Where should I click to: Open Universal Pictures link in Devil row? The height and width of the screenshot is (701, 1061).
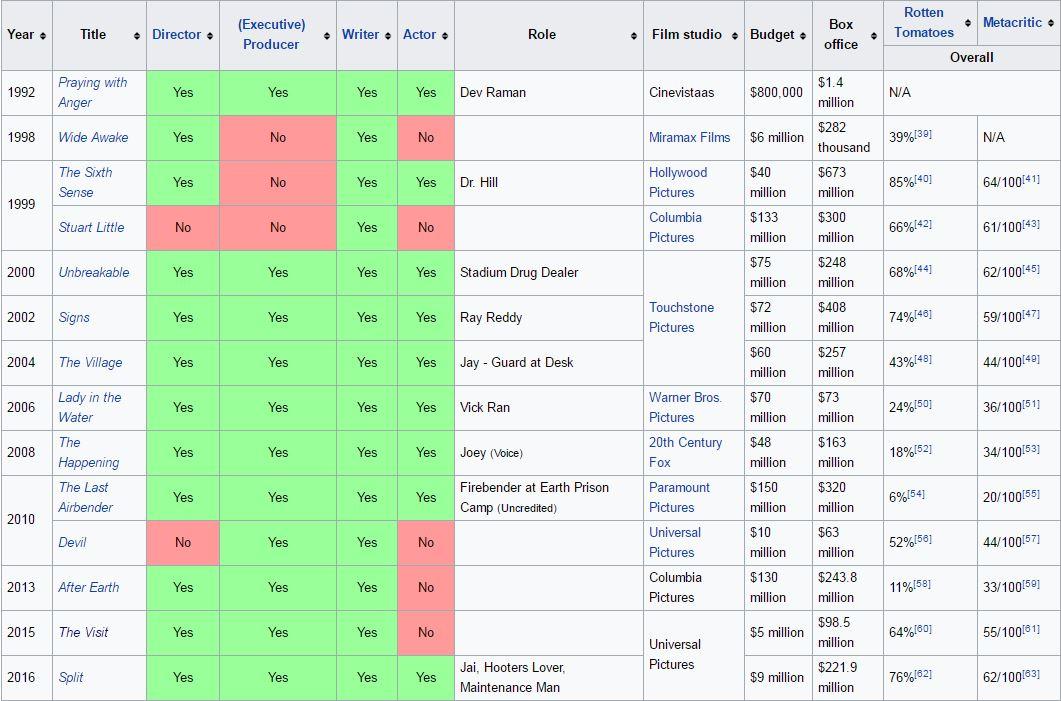point(675,543)
